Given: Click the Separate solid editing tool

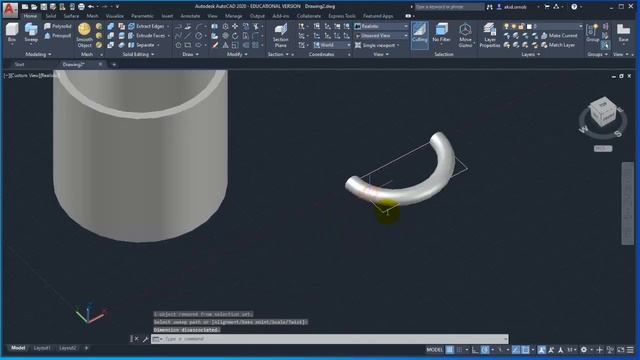Looking at the screenshot, I should 142,45.
